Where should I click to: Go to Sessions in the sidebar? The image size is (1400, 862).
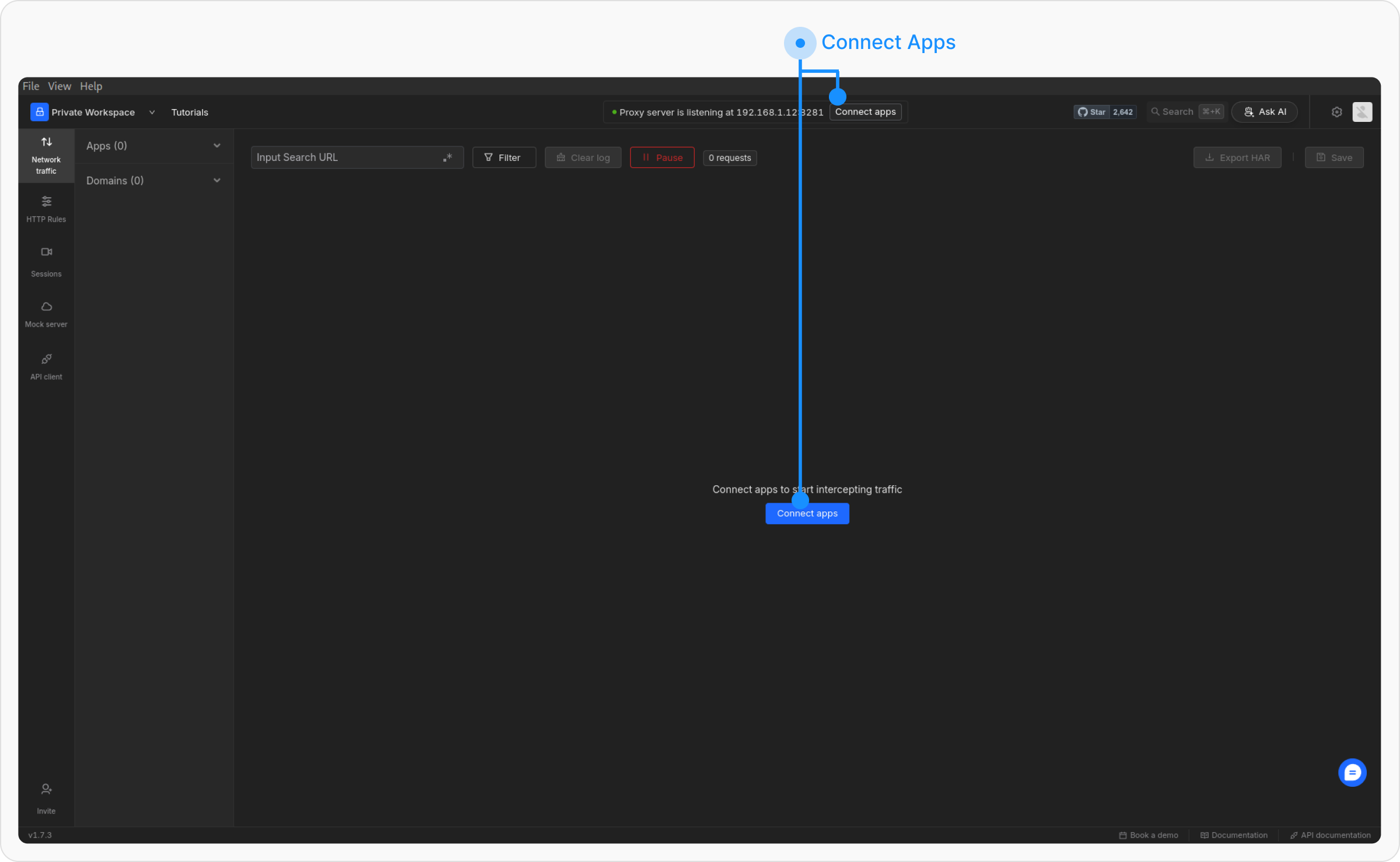[46, 261]
